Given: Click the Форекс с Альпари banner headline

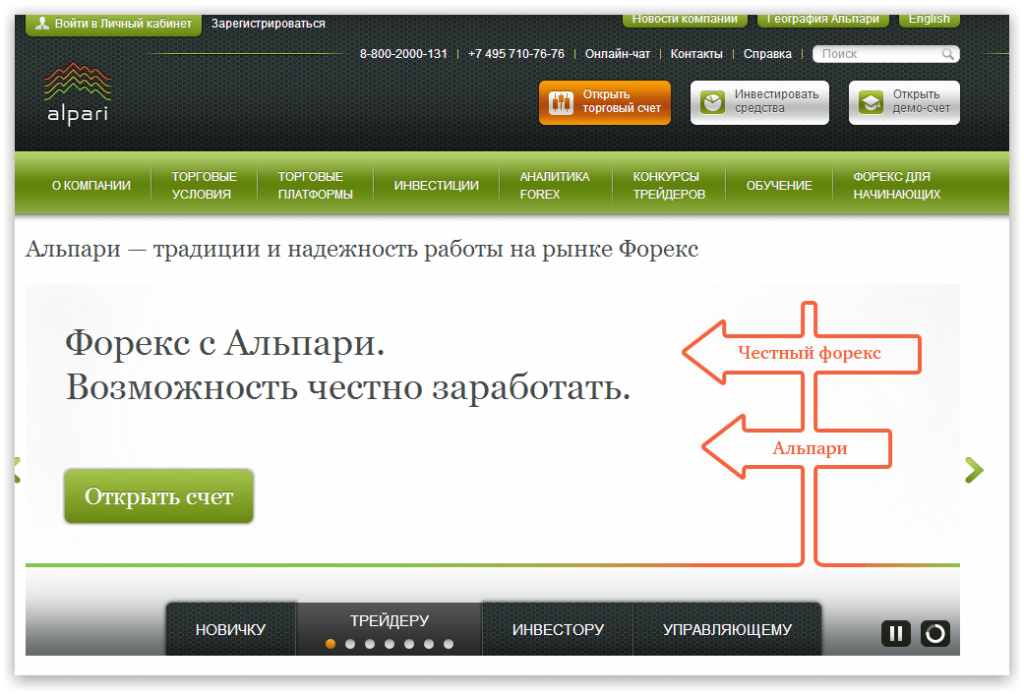Looking at the screenshot, I should click(x=225, y=343).
